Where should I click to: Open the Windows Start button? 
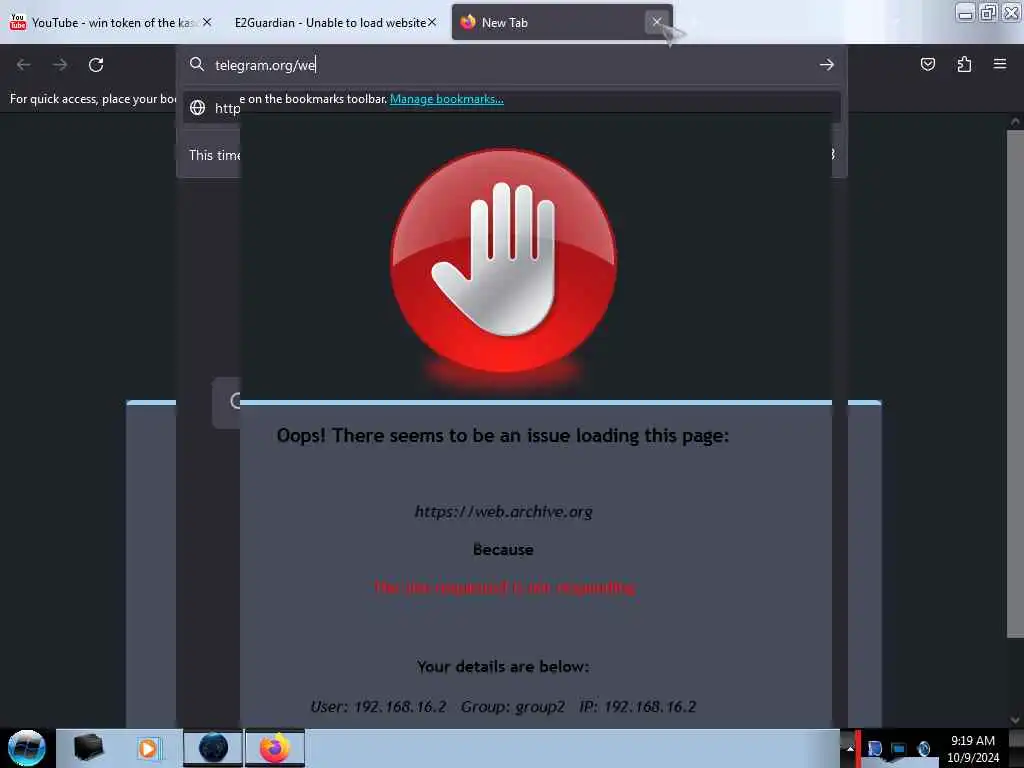point(27,748)
